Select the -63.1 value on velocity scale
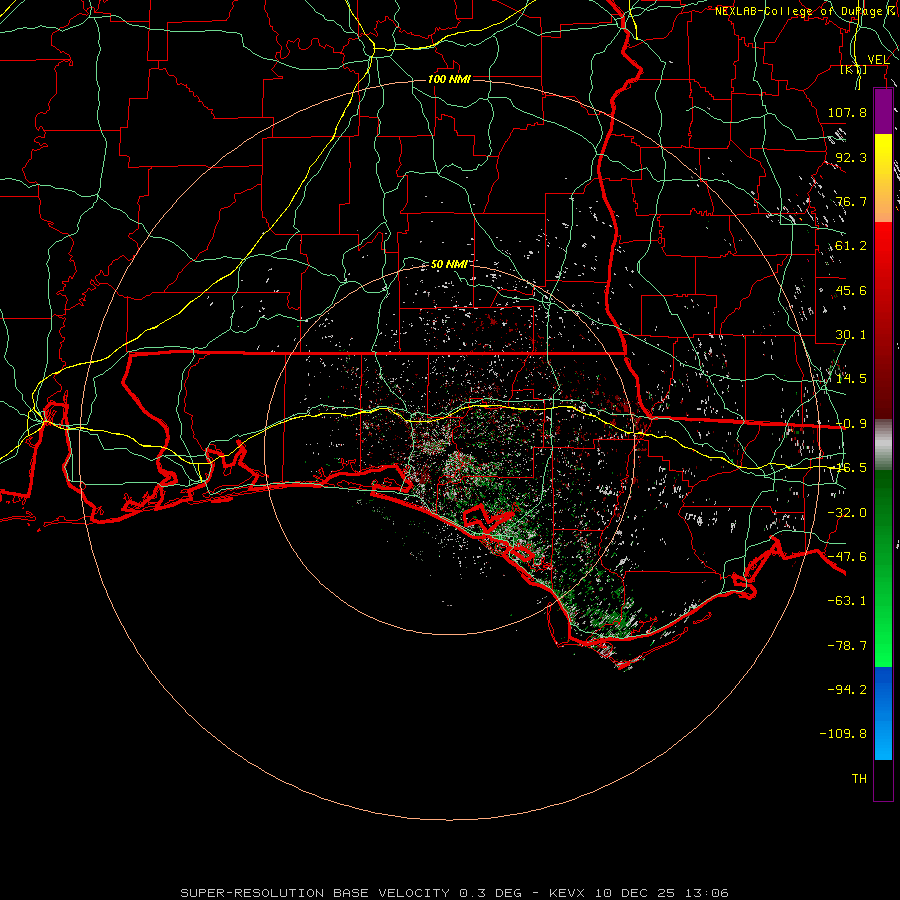 click(847, 601)
